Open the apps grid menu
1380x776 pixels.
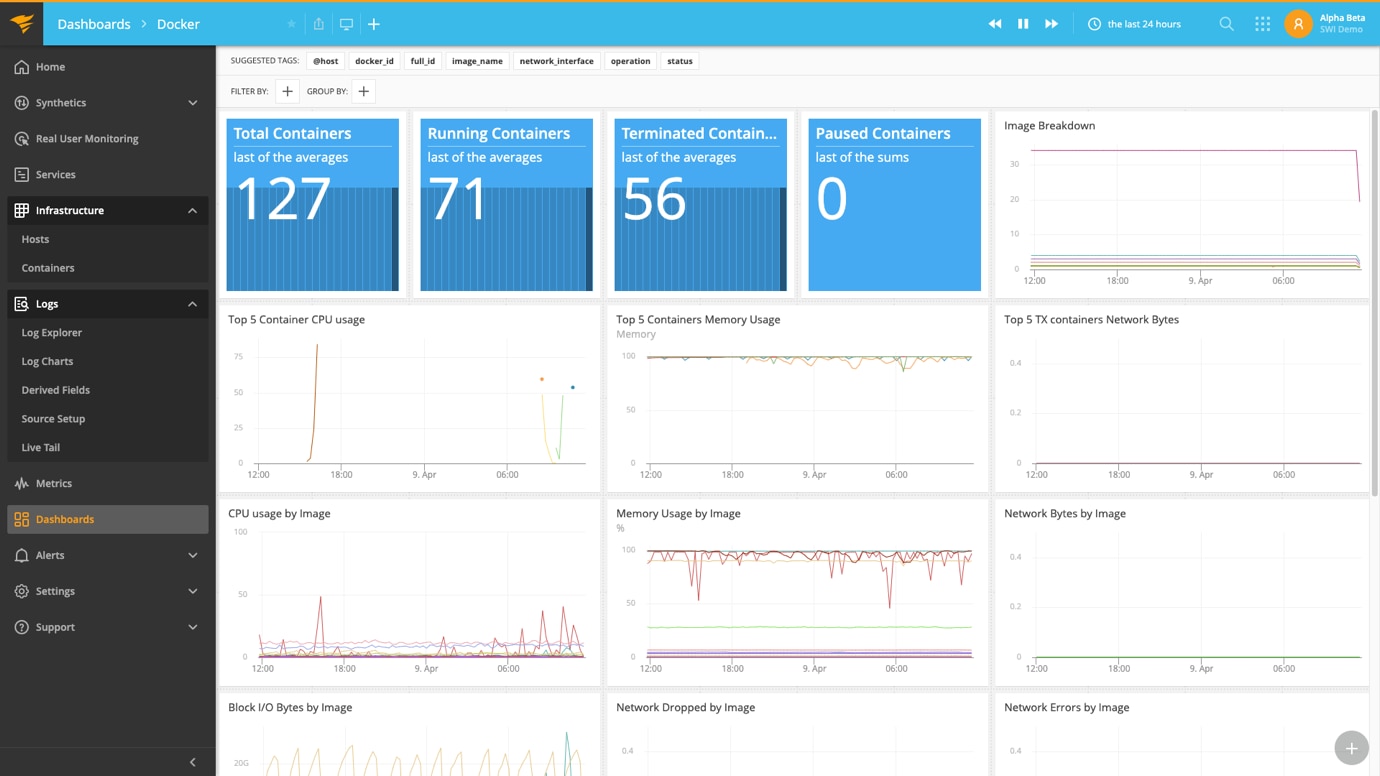tap(1262, 24)
